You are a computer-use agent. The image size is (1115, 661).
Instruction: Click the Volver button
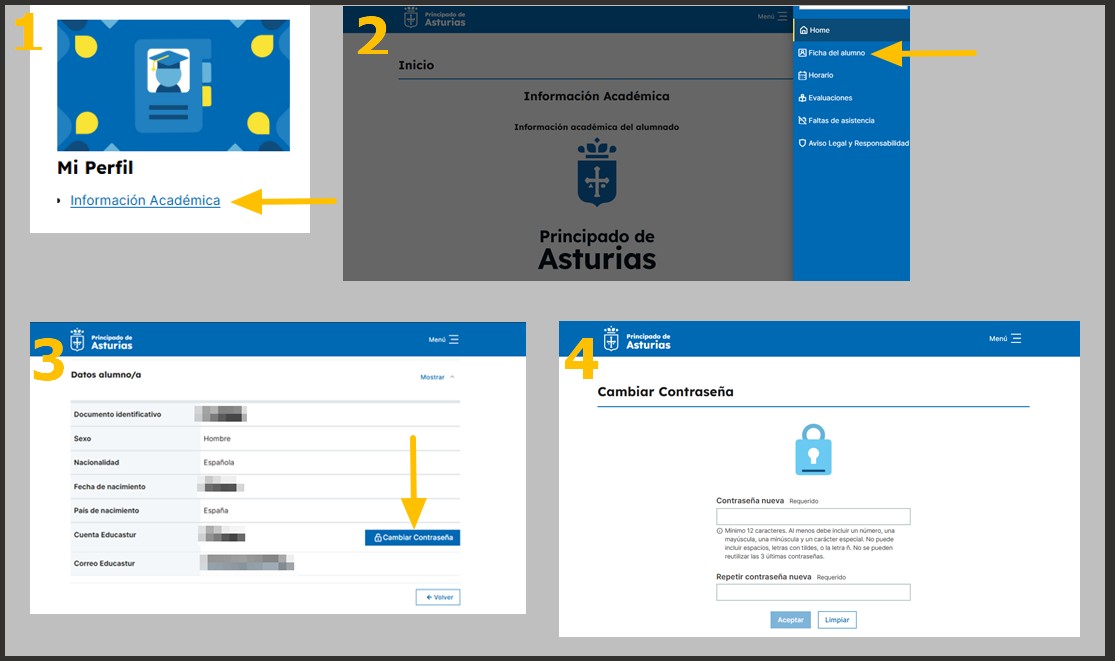click(438, 597)
